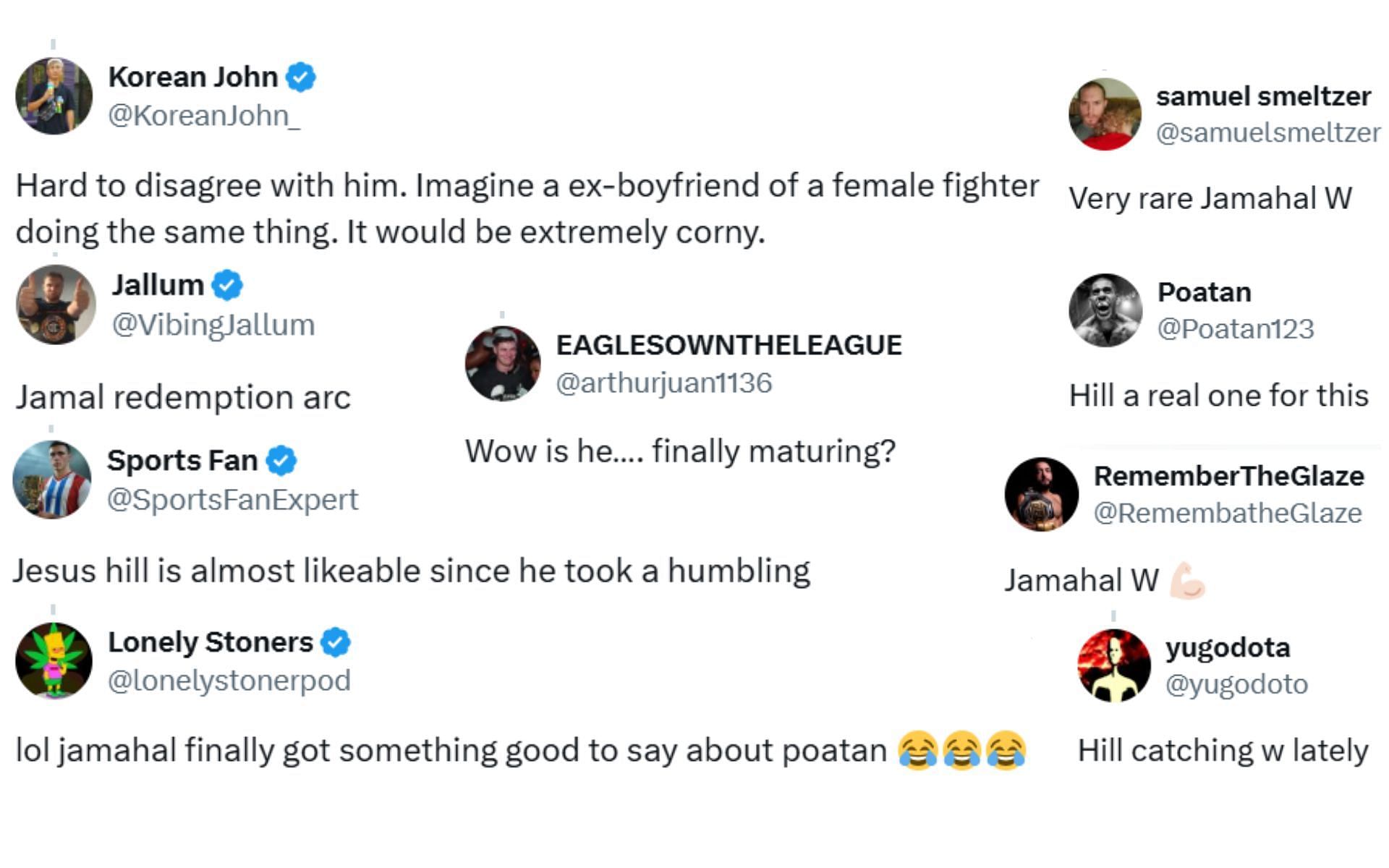1389x868 pixels.
Task: Open the @KoreanJohn_ handle link
Action: [x=203, y=116]
